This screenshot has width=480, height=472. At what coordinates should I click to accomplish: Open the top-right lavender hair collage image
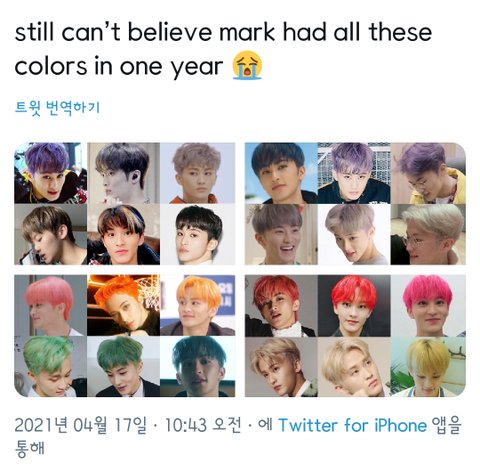355,204
